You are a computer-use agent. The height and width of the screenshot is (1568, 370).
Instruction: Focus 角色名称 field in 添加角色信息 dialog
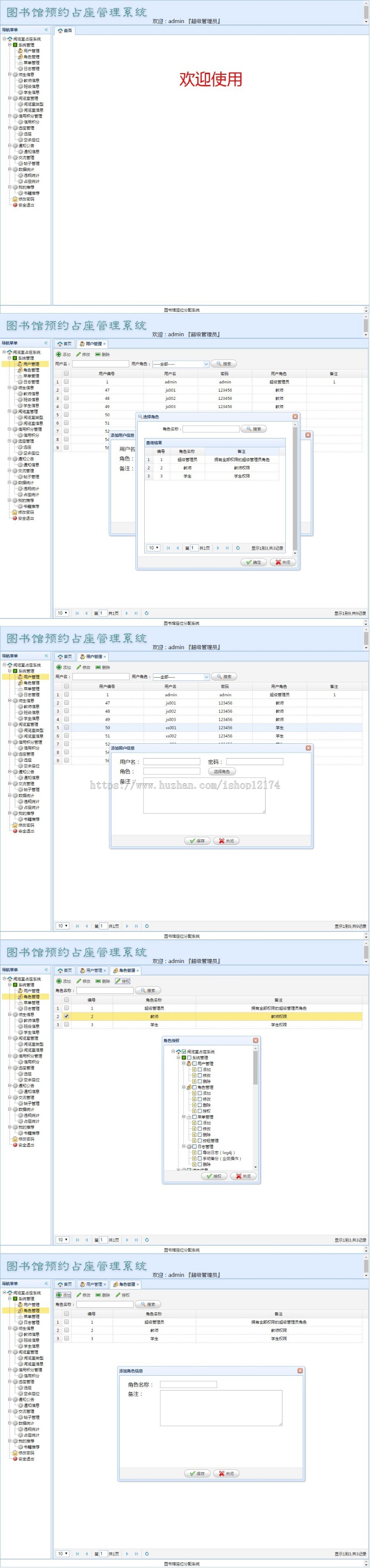tap(188, 1384)
